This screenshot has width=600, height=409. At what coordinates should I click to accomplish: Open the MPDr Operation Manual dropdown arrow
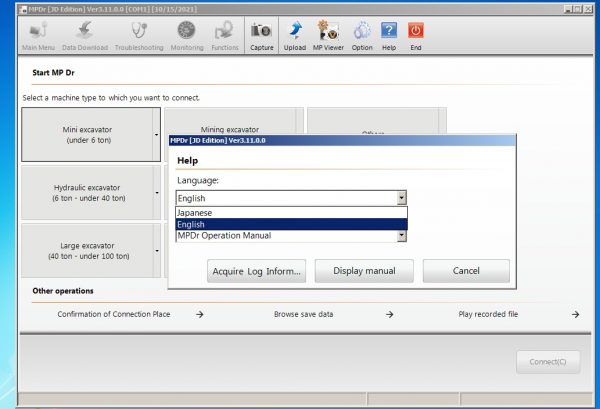pyautogui.click(x=401, y=236)
